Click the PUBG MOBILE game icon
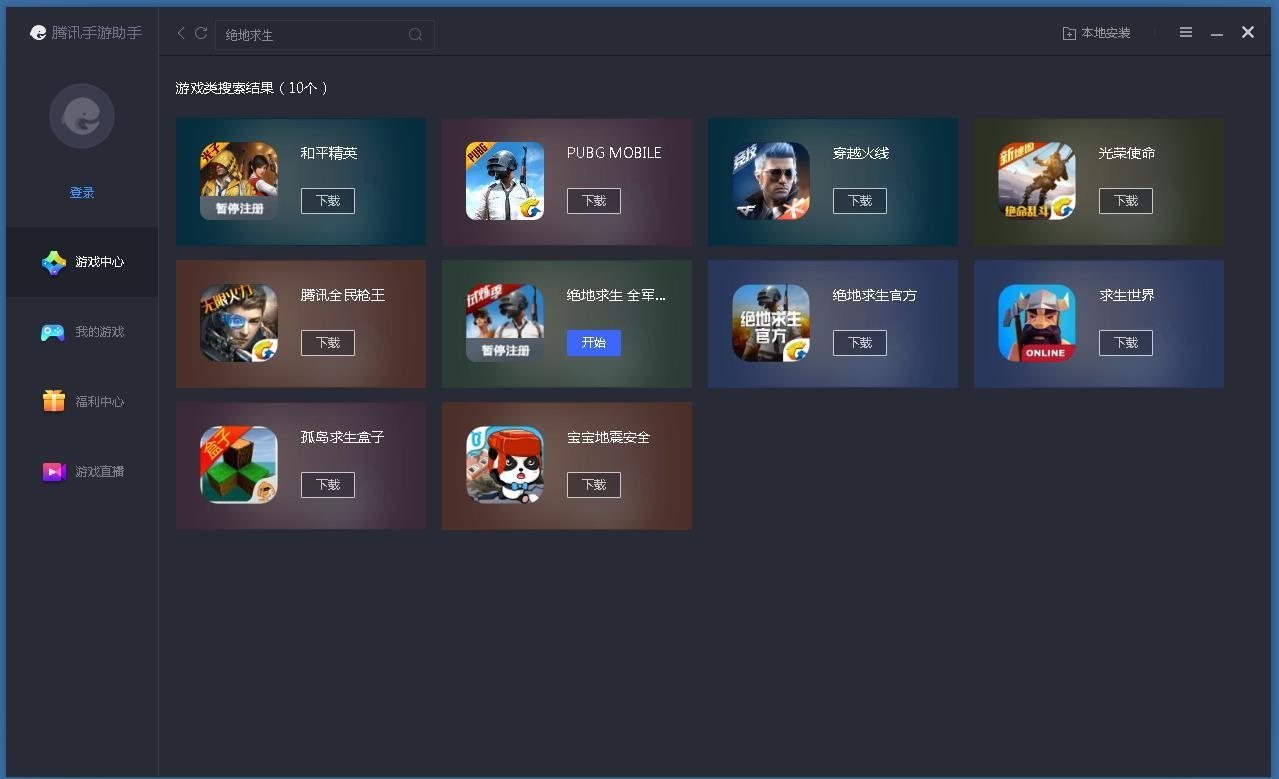This screenshot has width=1279, height=779. (x=505, y=181)
